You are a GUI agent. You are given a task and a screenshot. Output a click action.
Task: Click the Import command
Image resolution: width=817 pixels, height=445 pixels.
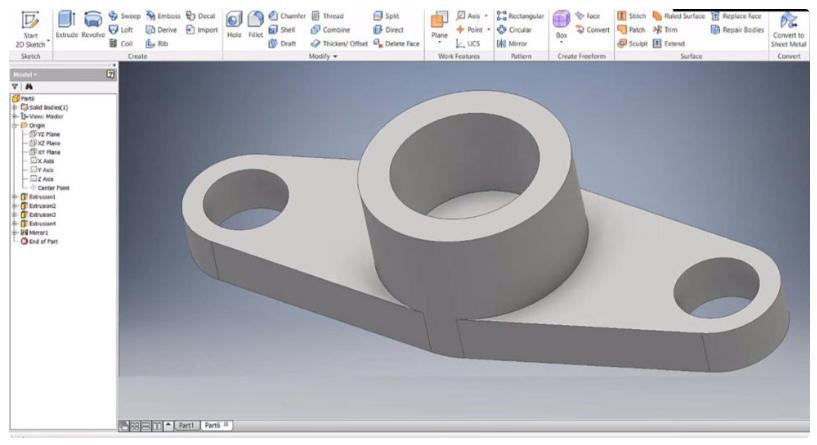(202, 30)
